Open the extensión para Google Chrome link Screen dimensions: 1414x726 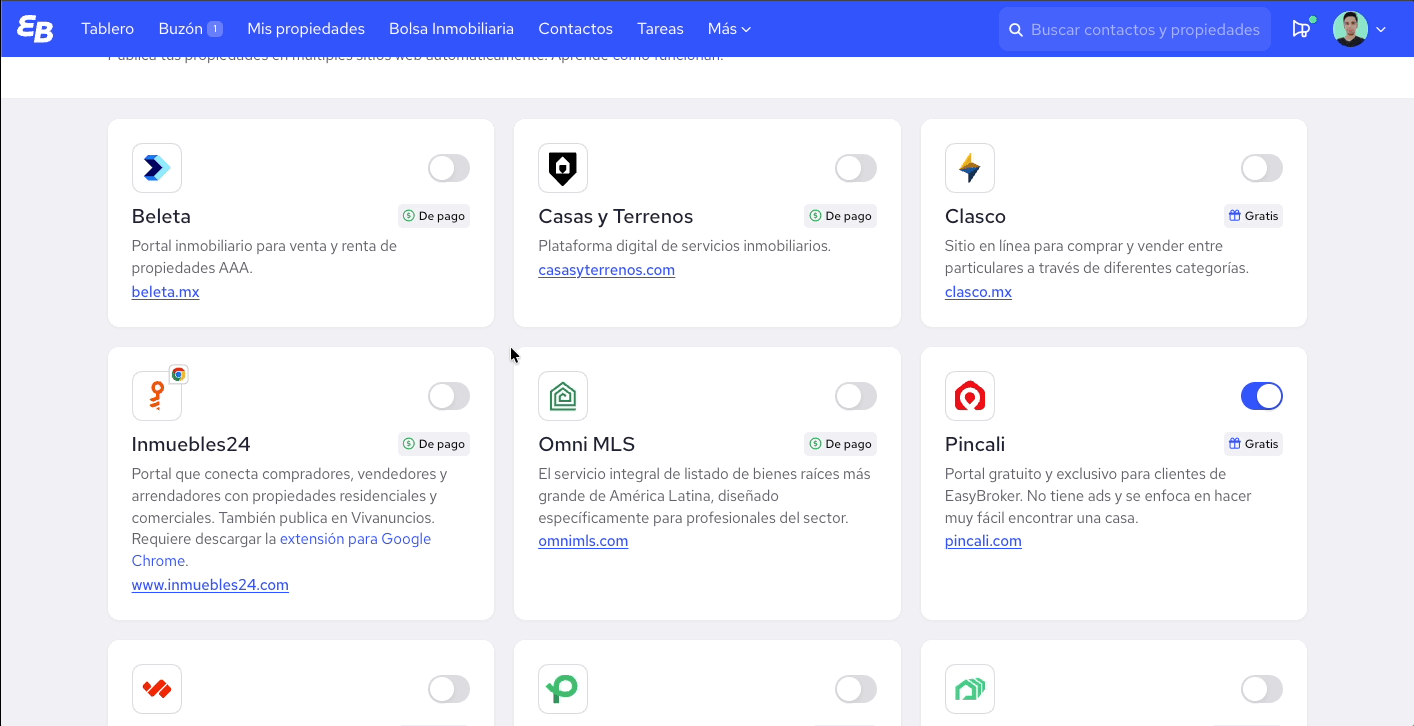click(355, 539)
